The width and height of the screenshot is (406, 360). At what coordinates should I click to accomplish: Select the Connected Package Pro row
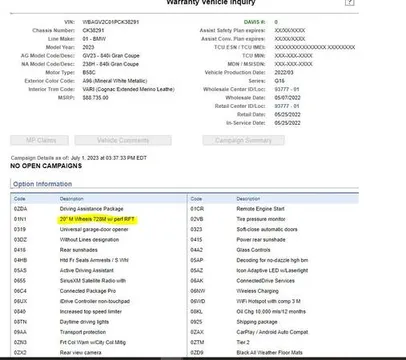99,291
